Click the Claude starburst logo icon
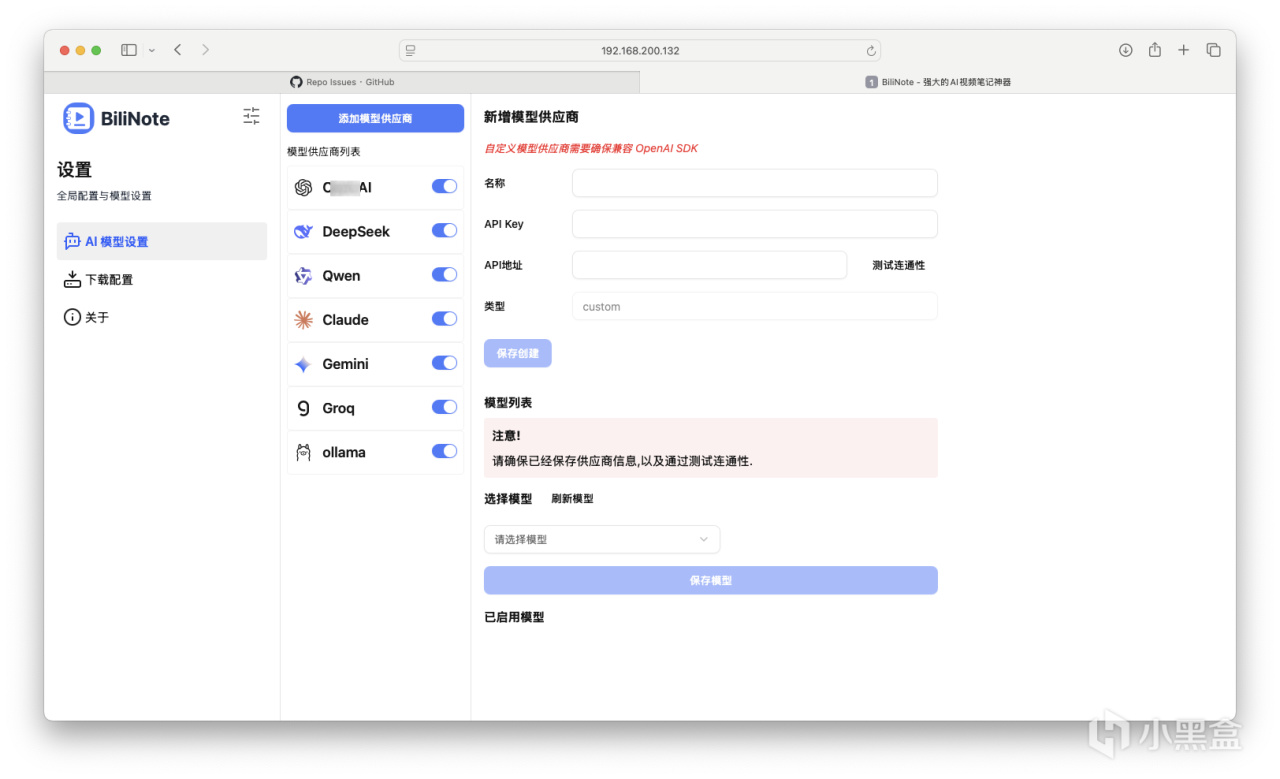Image resolution: width=1280 pixels, height=779 pixels. click(x=303, y=320)
